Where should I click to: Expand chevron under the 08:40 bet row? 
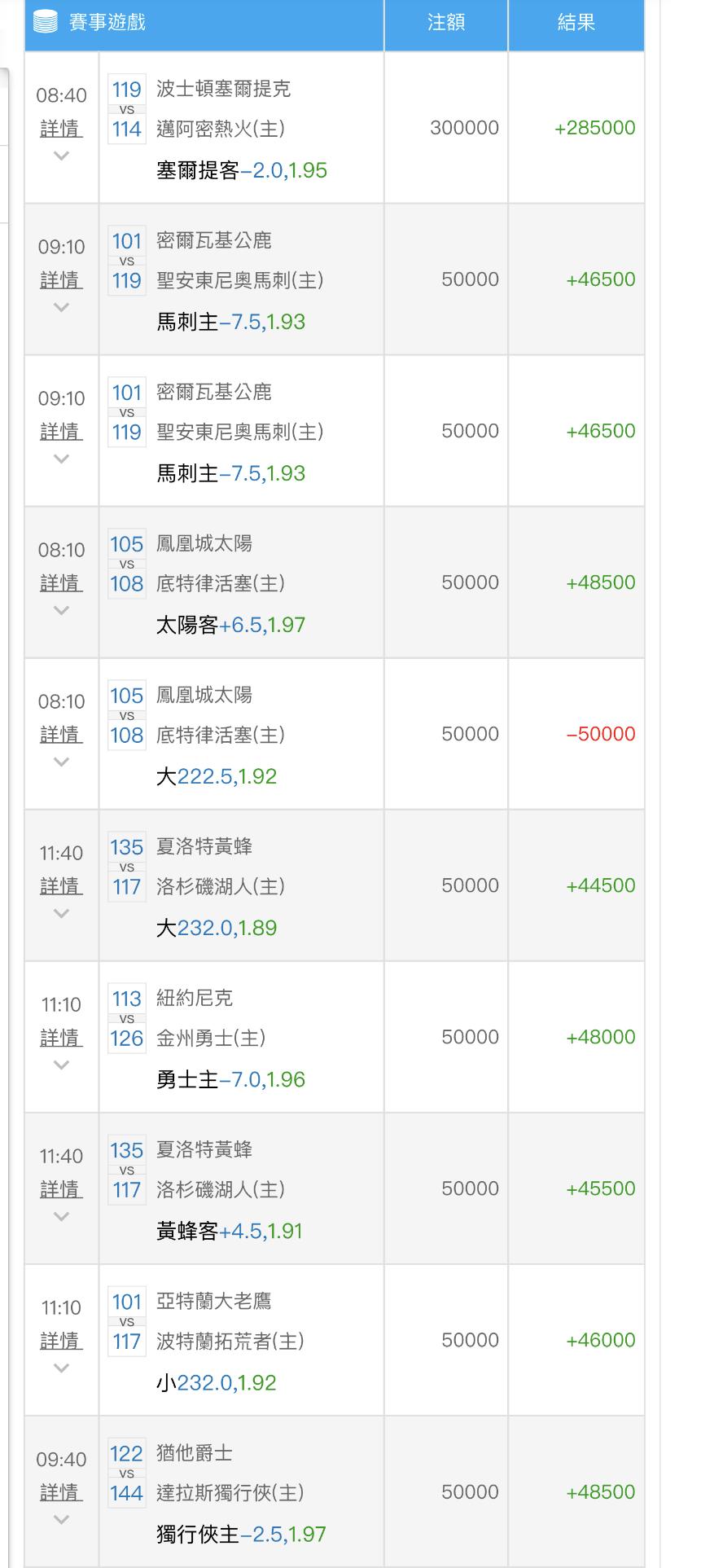click(61, 156)
